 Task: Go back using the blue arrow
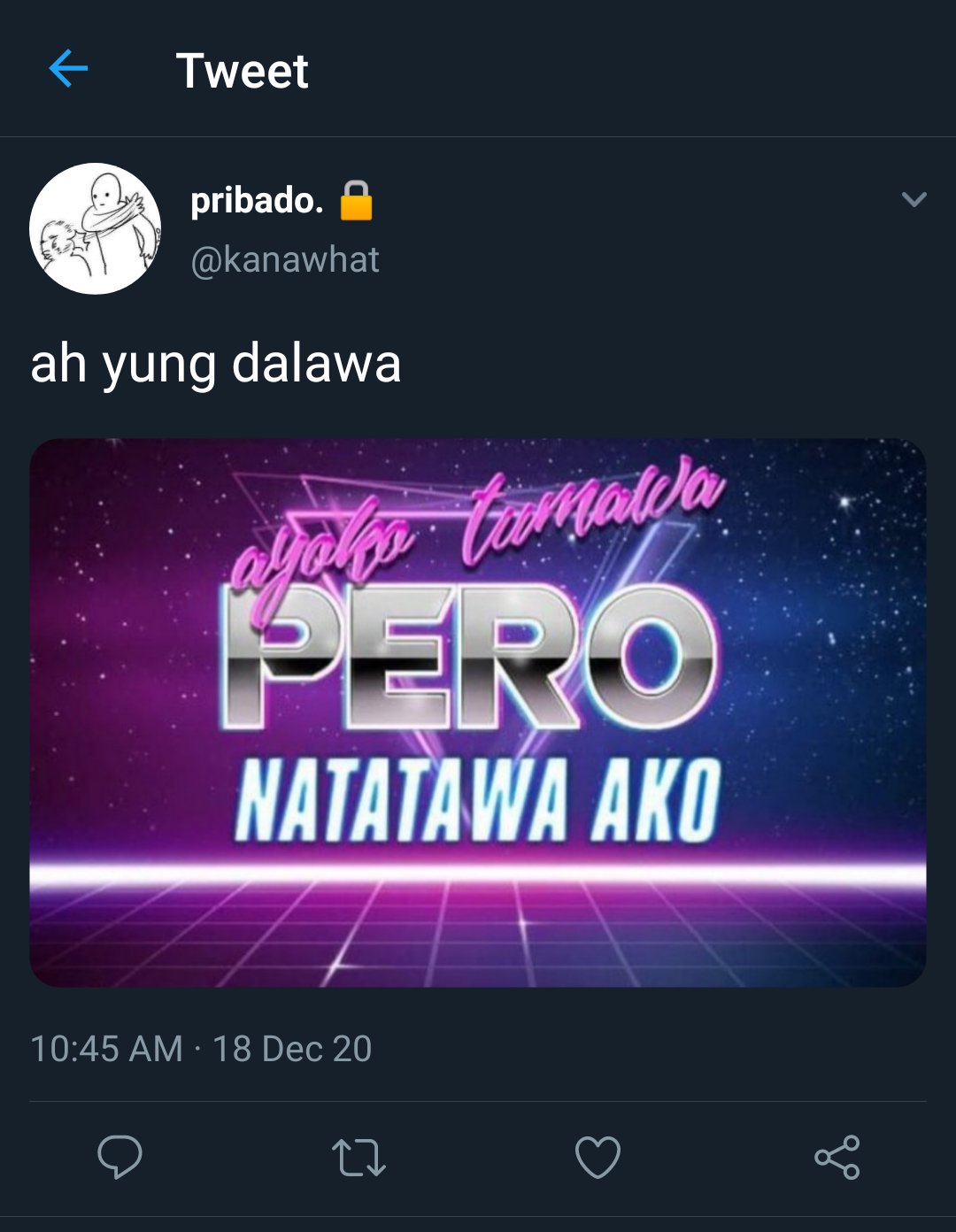click(x=68, y=69)
